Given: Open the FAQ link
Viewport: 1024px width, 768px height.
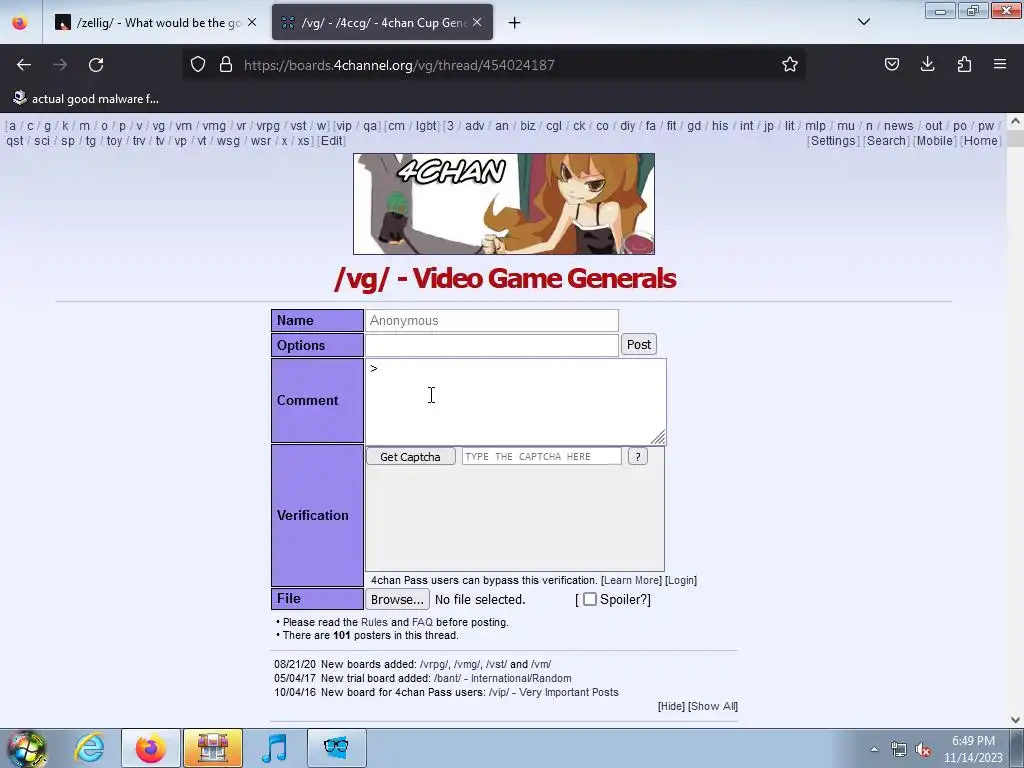Looking at the screenshot, I should 423,622.
